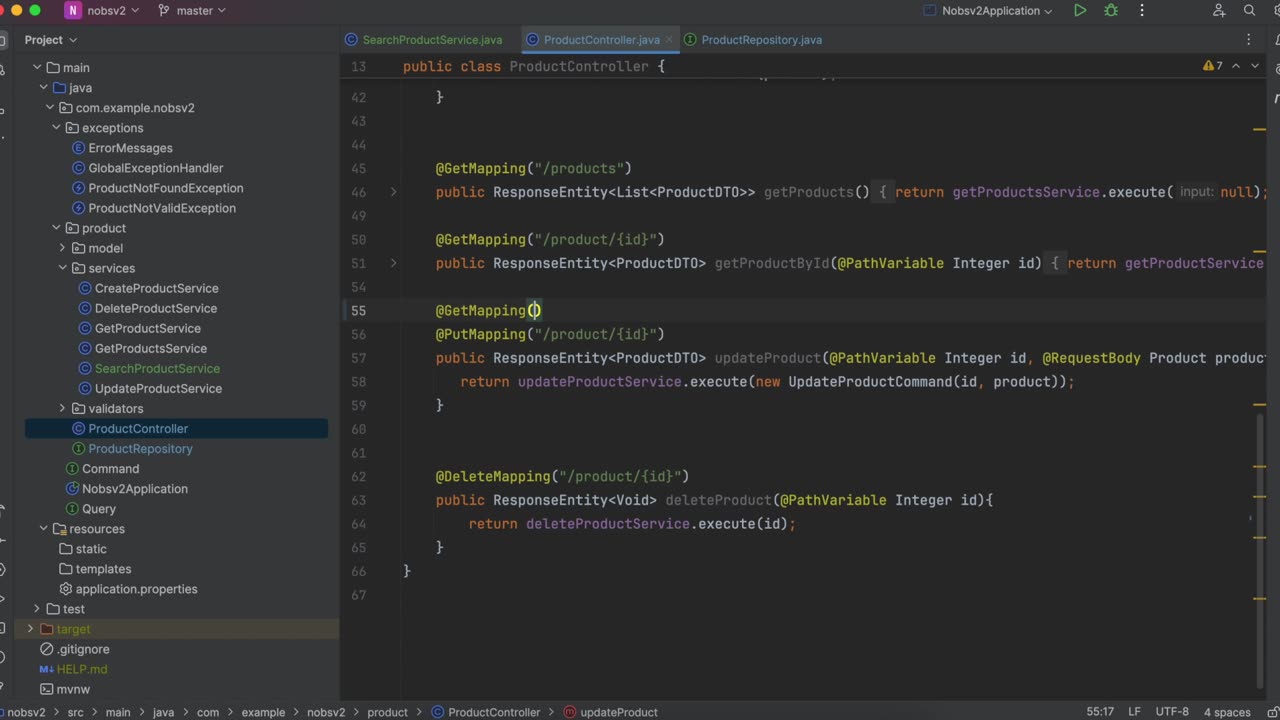The image size is (1280, 720).
Task: Expand folded getProducts method at line 46
Action: [x=393, y=192]
